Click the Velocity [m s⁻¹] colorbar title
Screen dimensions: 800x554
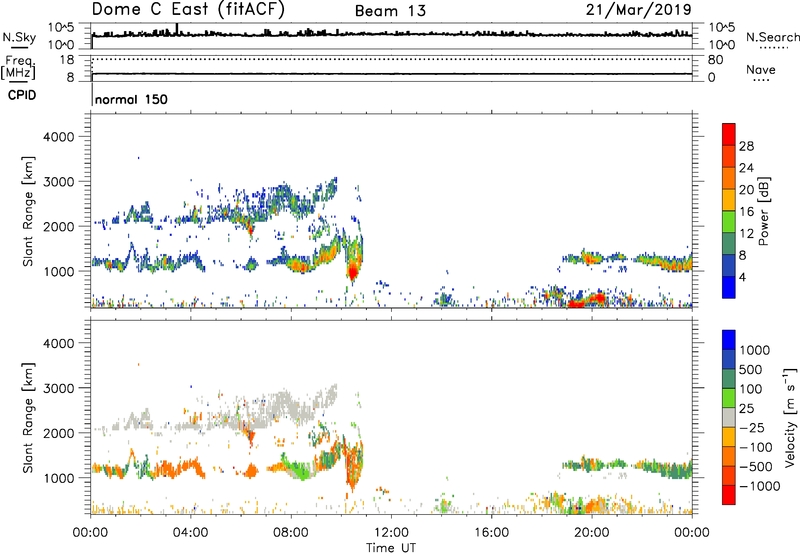(790, 417)
